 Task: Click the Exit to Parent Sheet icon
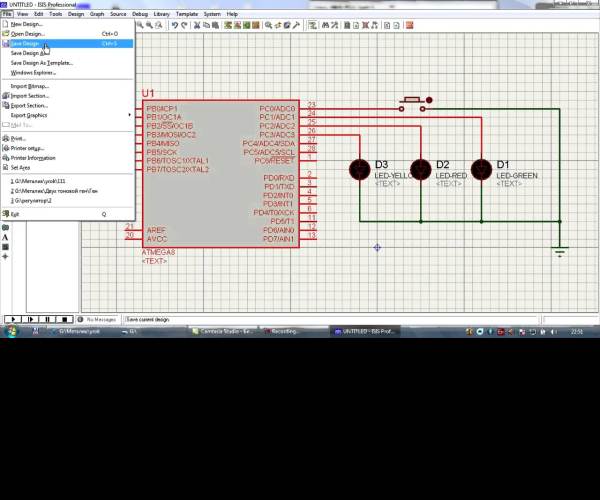click(375, 25)
